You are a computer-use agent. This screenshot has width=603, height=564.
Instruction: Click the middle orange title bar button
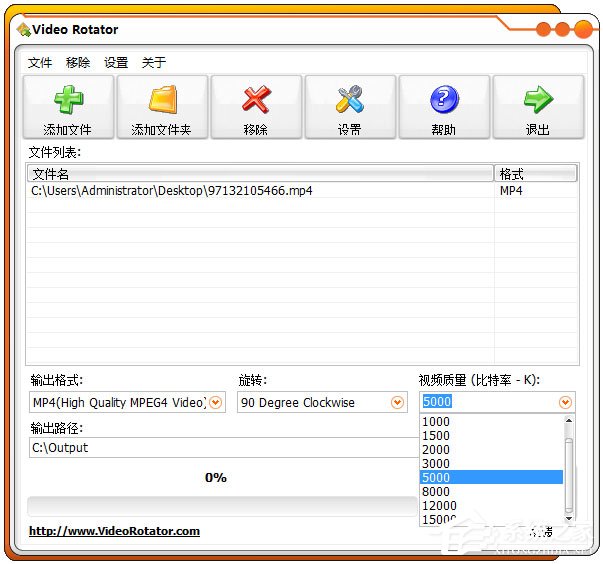click(x=562, y=29)
